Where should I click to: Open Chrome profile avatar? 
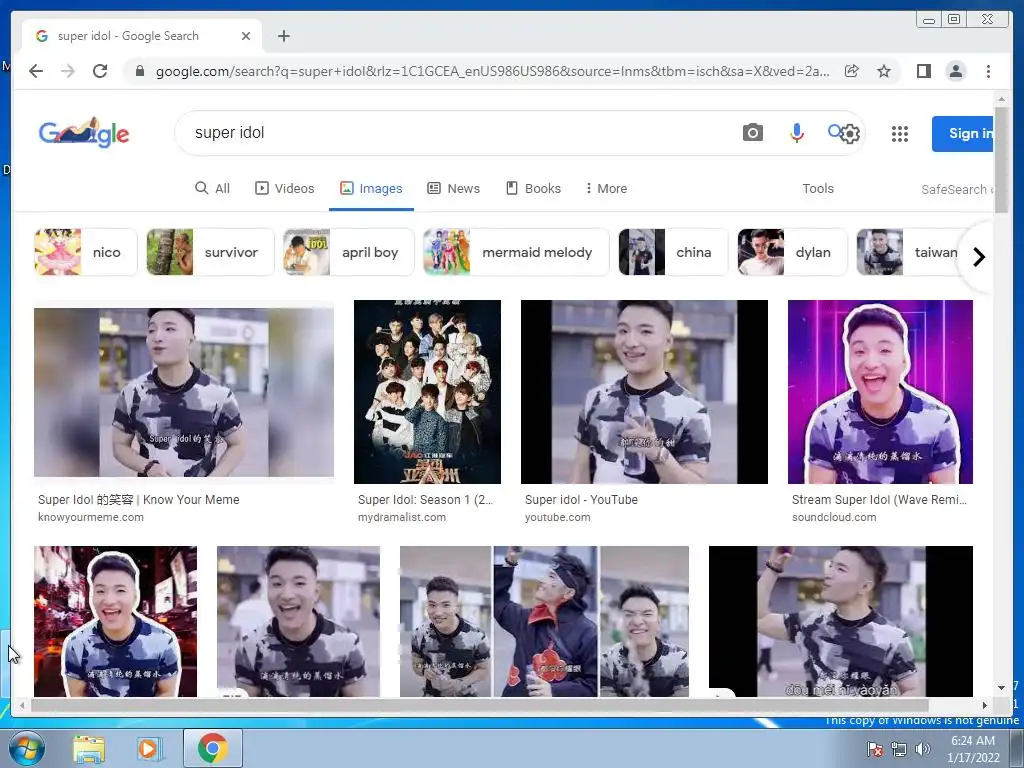point(955,71)
